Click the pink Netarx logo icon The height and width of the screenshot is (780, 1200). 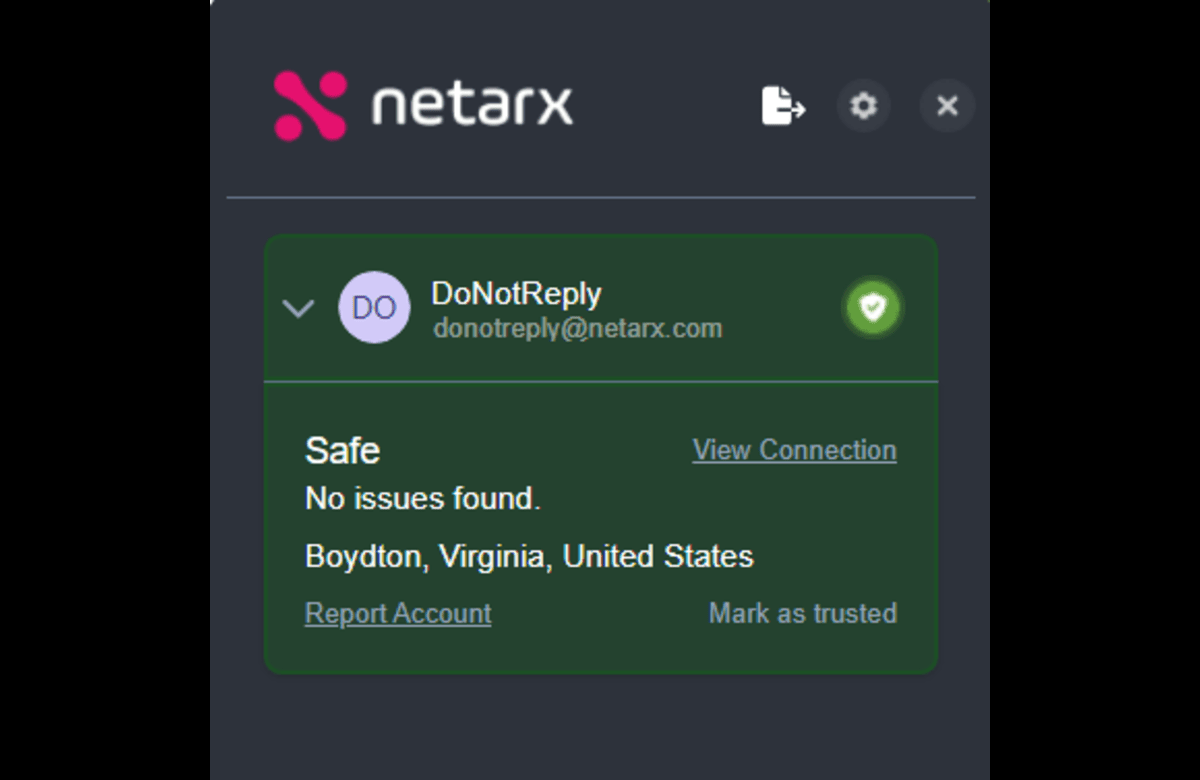pyautogui.click(x=310, y=105)
